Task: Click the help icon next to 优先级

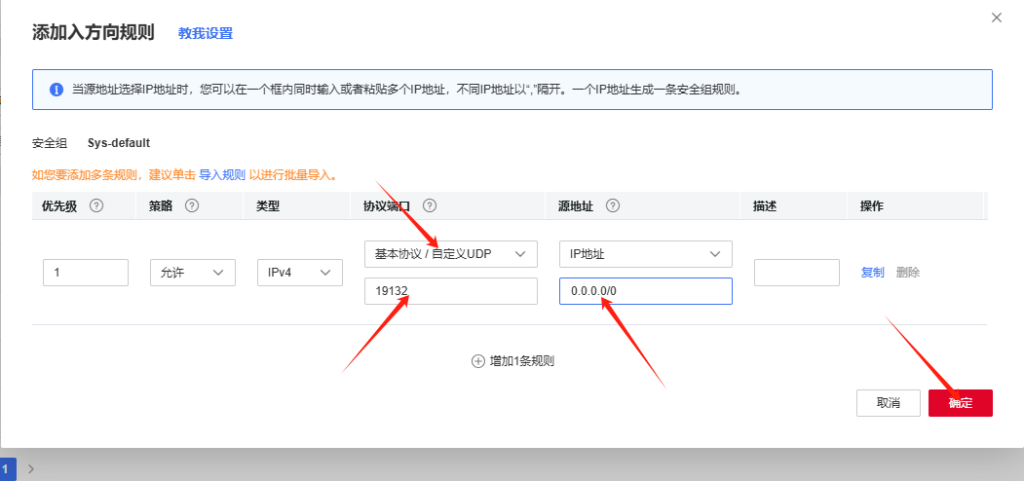Action: tap(97, 205)
